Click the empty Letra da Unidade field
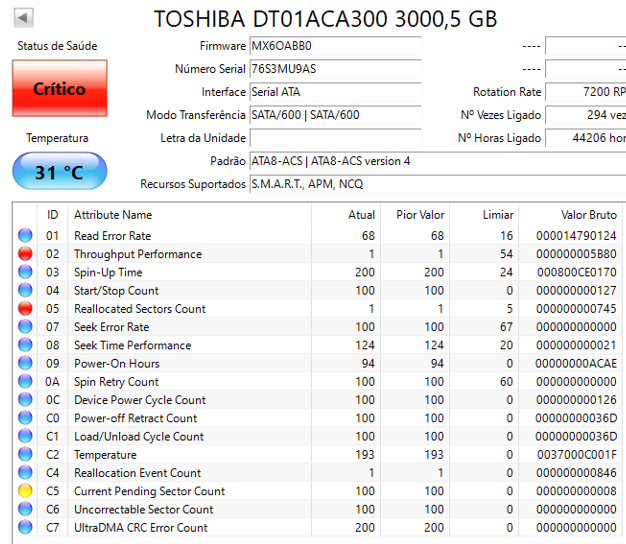Image resolution: width=626 pixels, height=544 pixels. [x=335, y=138]
